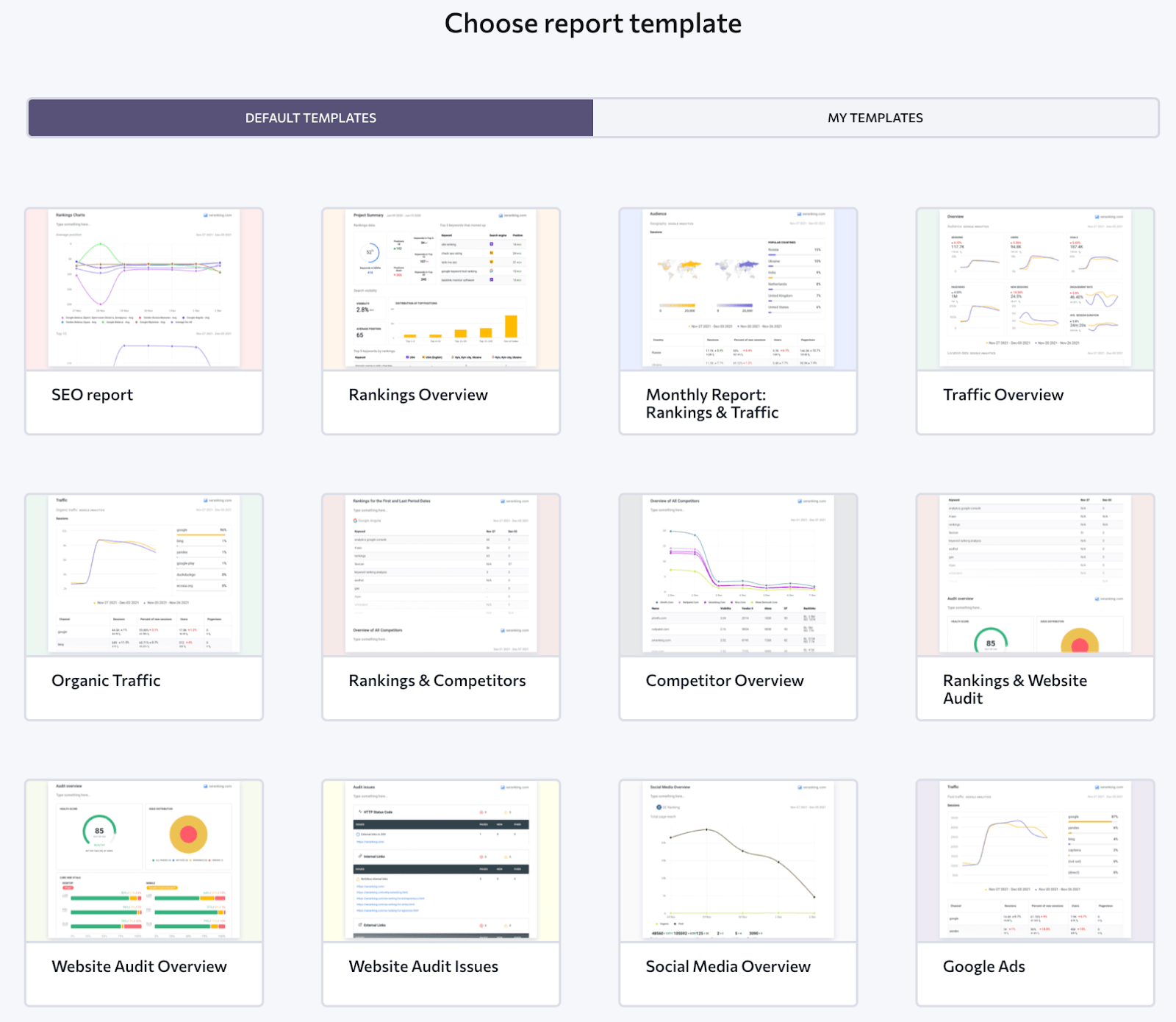1176x1022 pixels.
Task: Click the SEO report template title
Action: click(91, 395)
